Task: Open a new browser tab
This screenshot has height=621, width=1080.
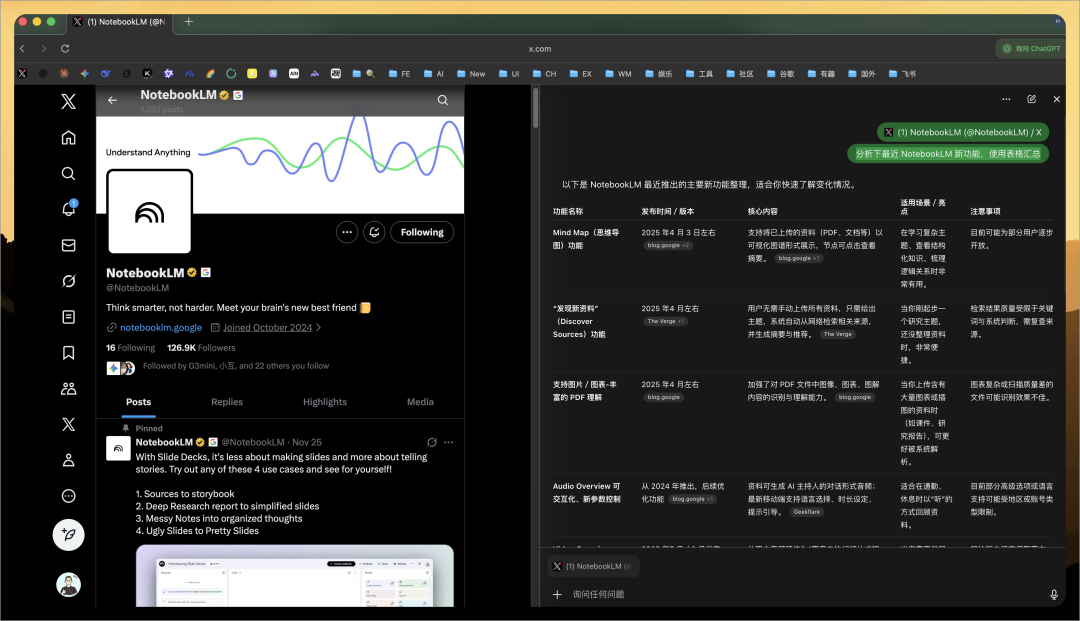Action: pyautogui.click(x=188, y=21)
